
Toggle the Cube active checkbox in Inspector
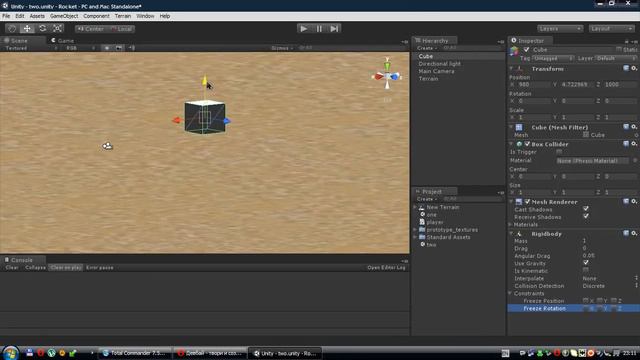(x=527, y=50)
